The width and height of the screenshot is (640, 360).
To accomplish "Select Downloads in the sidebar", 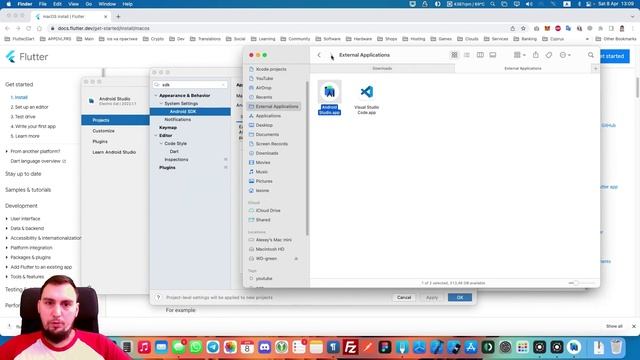I will pos(267,153).
